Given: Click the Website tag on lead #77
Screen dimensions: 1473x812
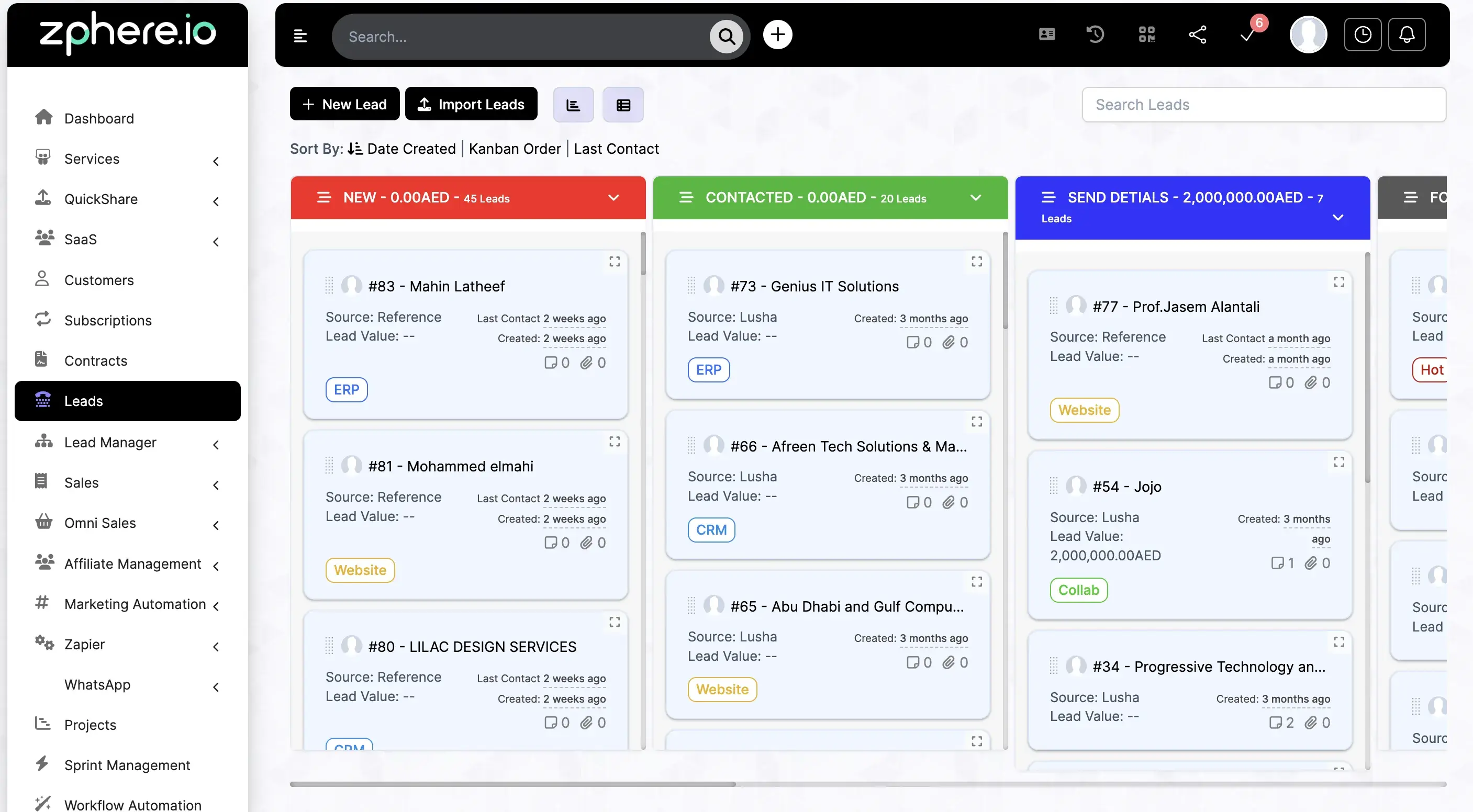Looking at the screenshot, I should coord(1084,410).
